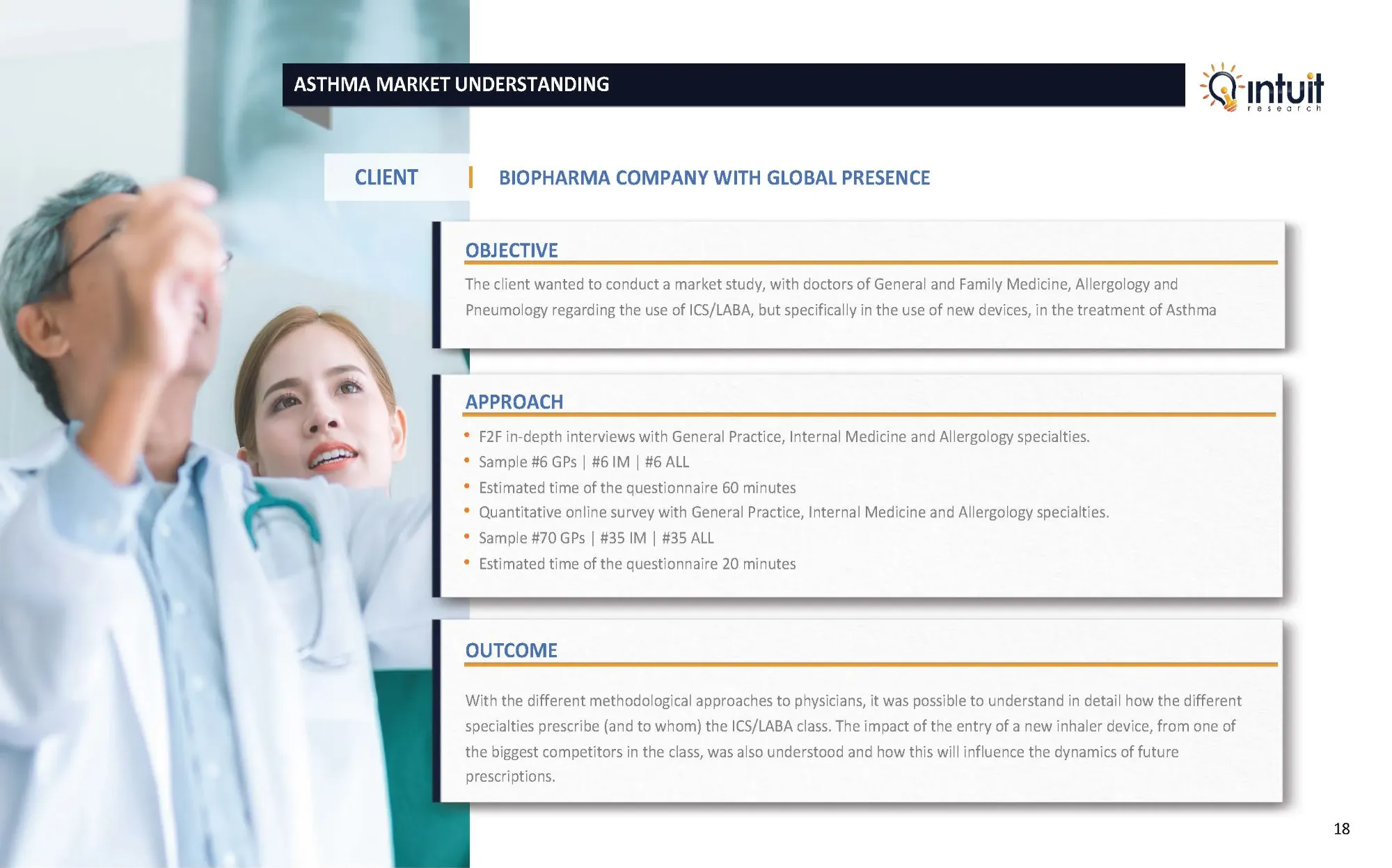1392x868 pixels.
Task: Click the Sample #70 GPs bullet line
Action: pos(596,538)
